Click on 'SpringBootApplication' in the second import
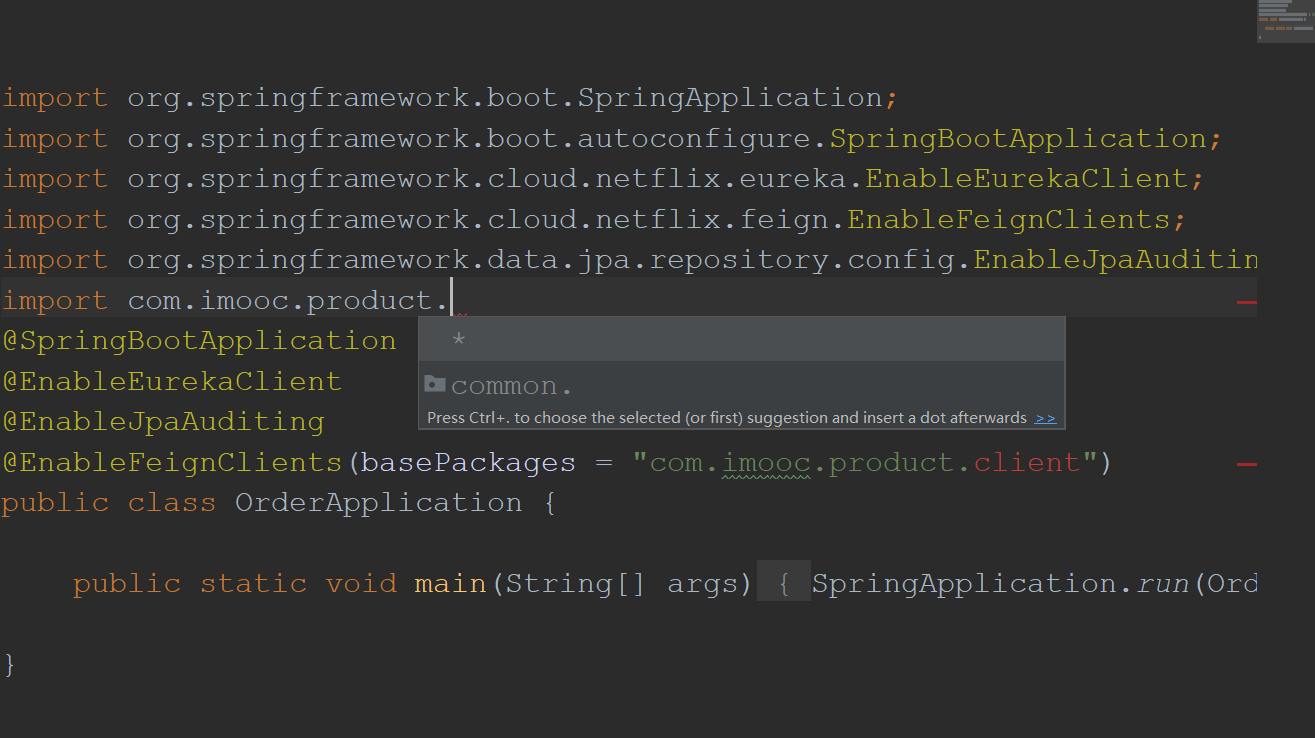Image resolution: width=1315 pixels, height=738 pixels. pos(1019,138)
